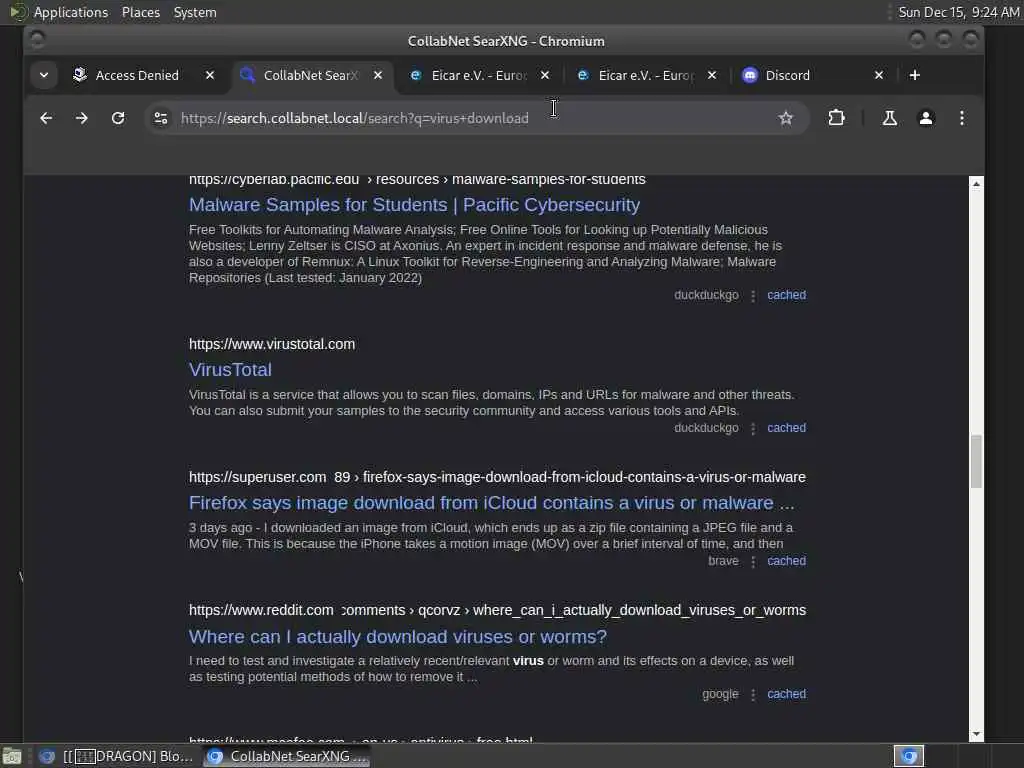This screenshot has height=768, width=1024.
Task: Click the three-dot separator on VirusTotal result
Action: pyautogui.click(x=753, y=429)
